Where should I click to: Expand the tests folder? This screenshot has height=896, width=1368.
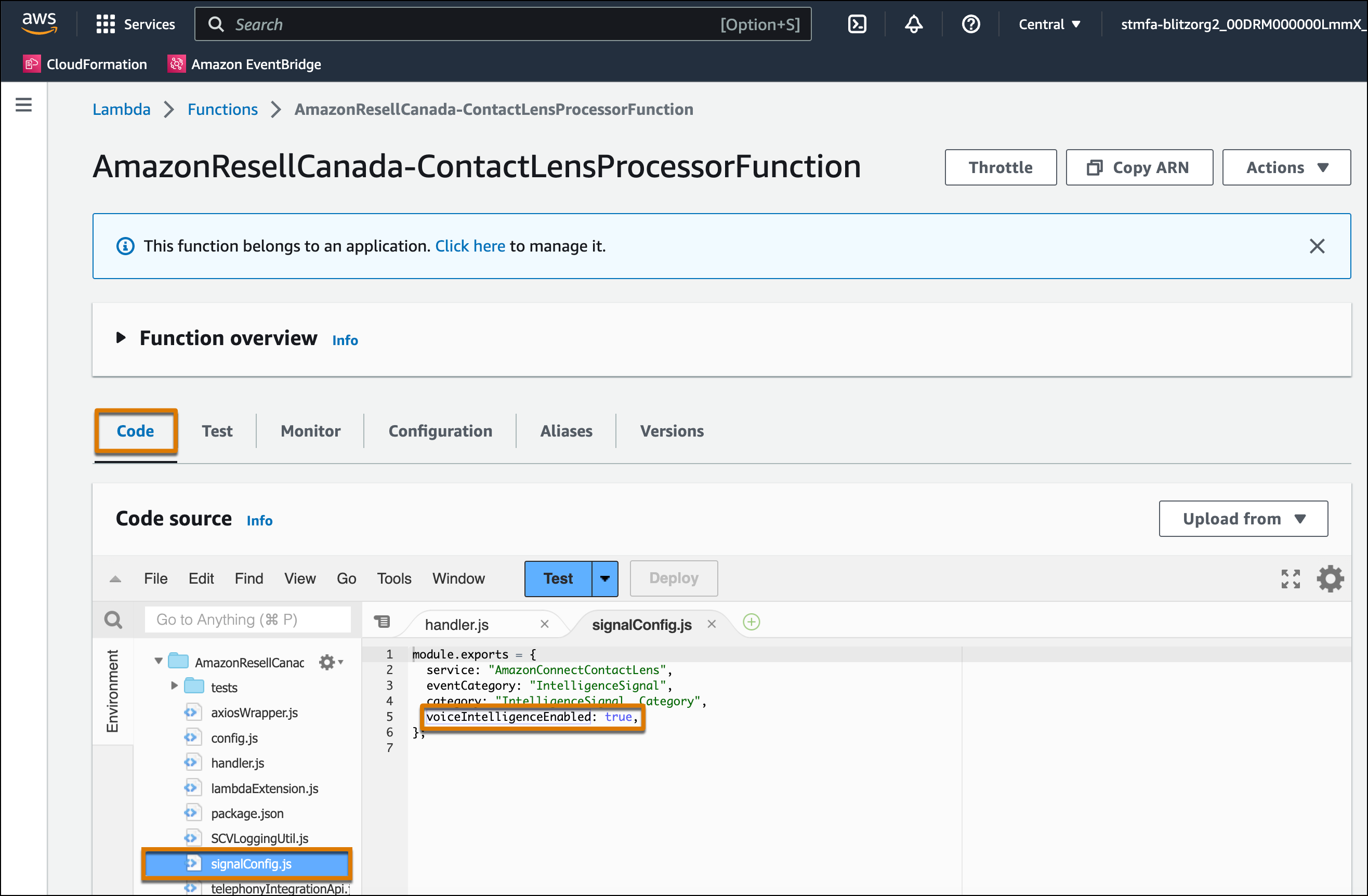click(x=174, y=686)
